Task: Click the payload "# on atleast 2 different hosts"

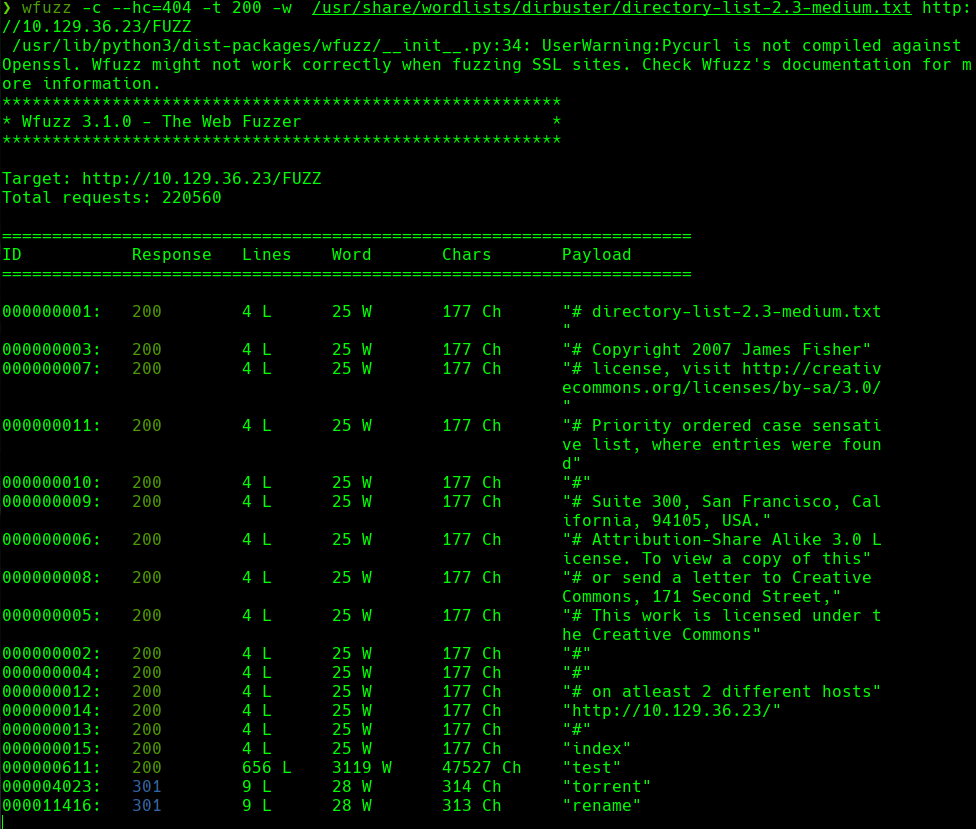Action: click(721, 691)
